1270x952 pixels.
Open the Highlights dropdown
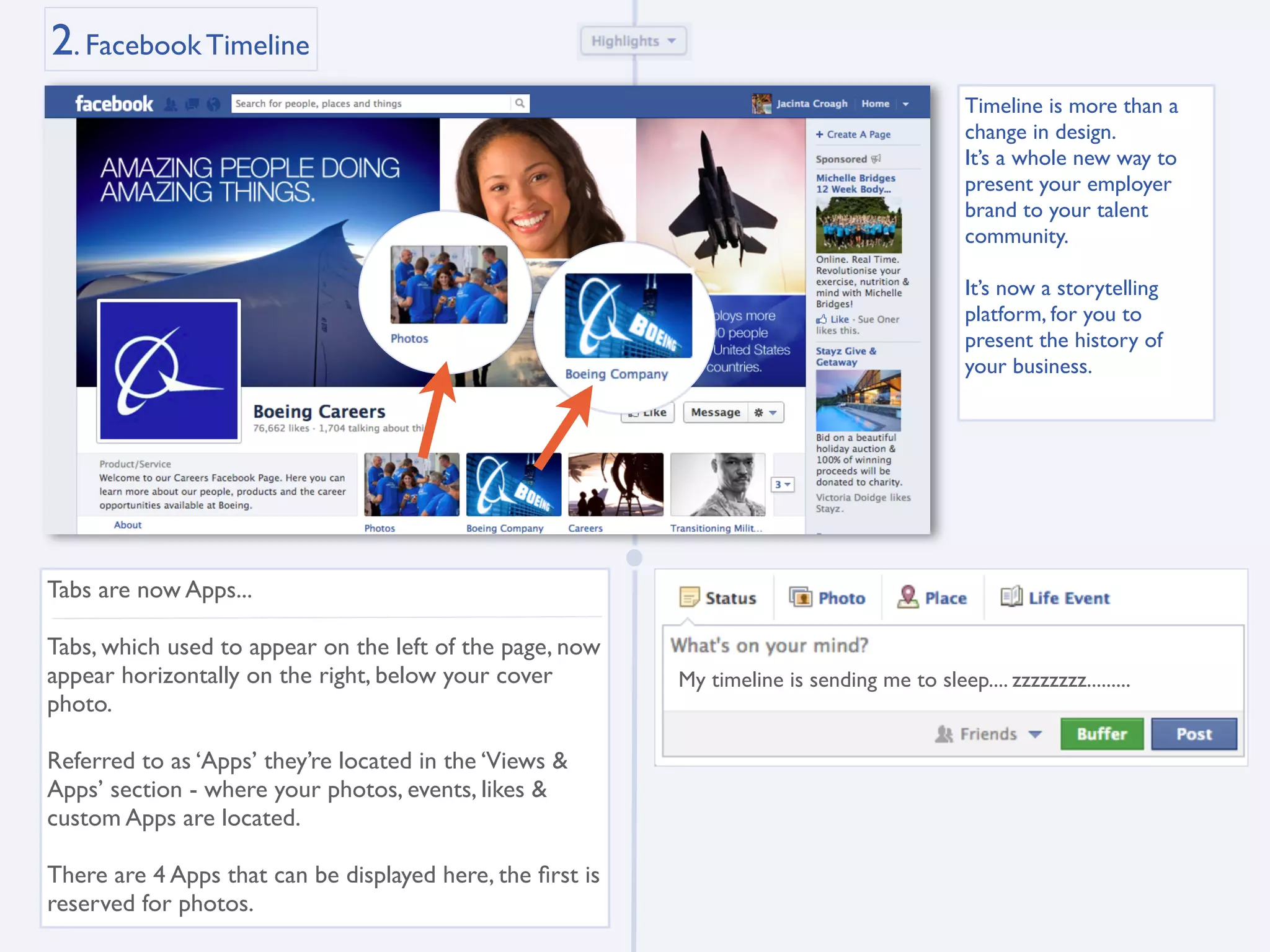coord(633,41)
